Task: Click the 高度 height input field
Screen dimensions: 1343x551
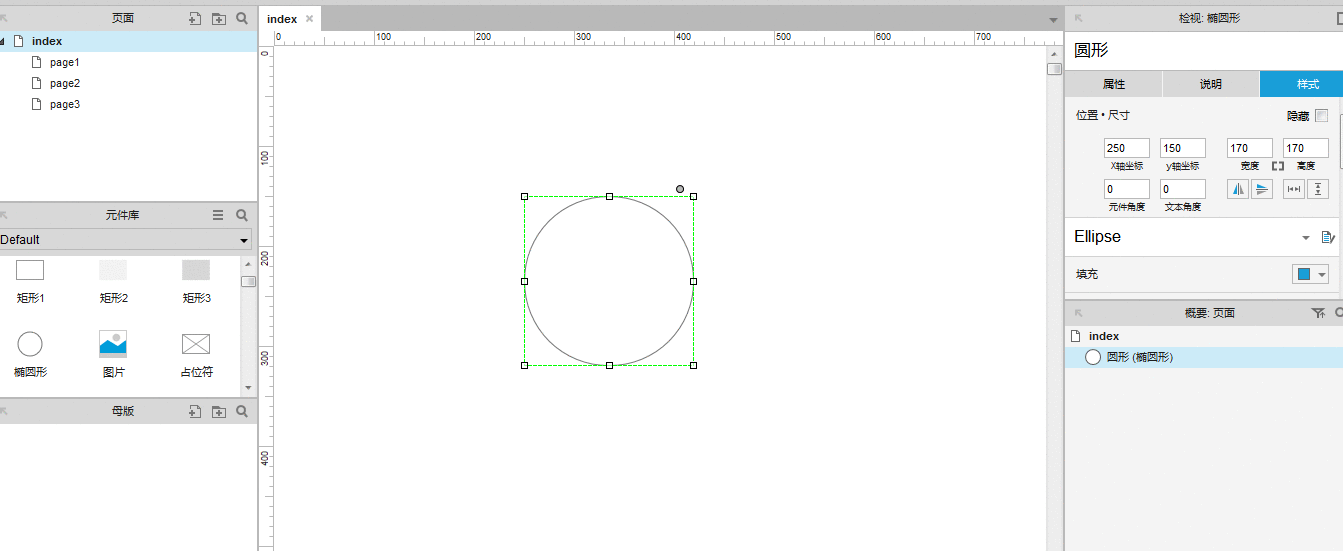Action: pos(1306,148)
